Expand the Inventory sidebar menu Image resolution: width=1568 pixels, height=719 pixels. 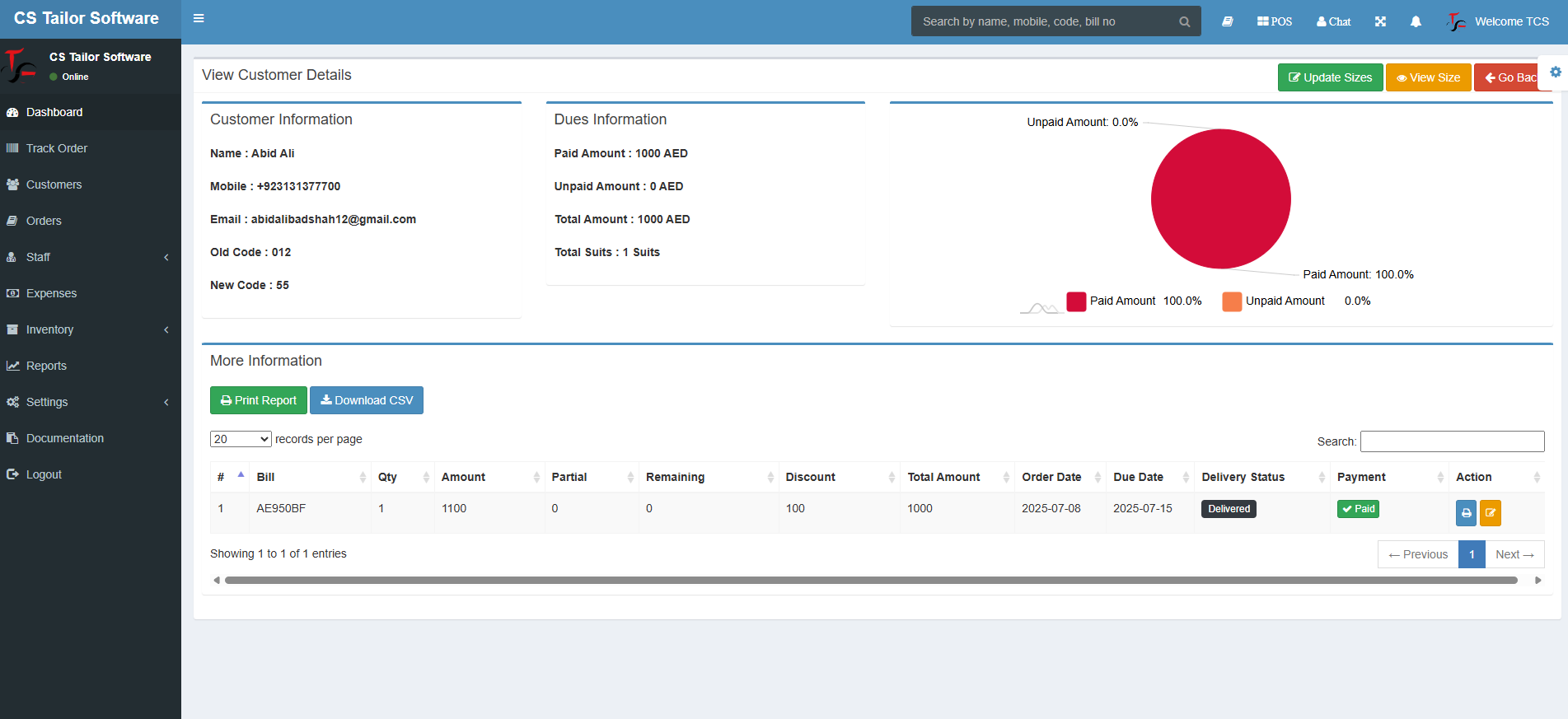pos(91,329)
